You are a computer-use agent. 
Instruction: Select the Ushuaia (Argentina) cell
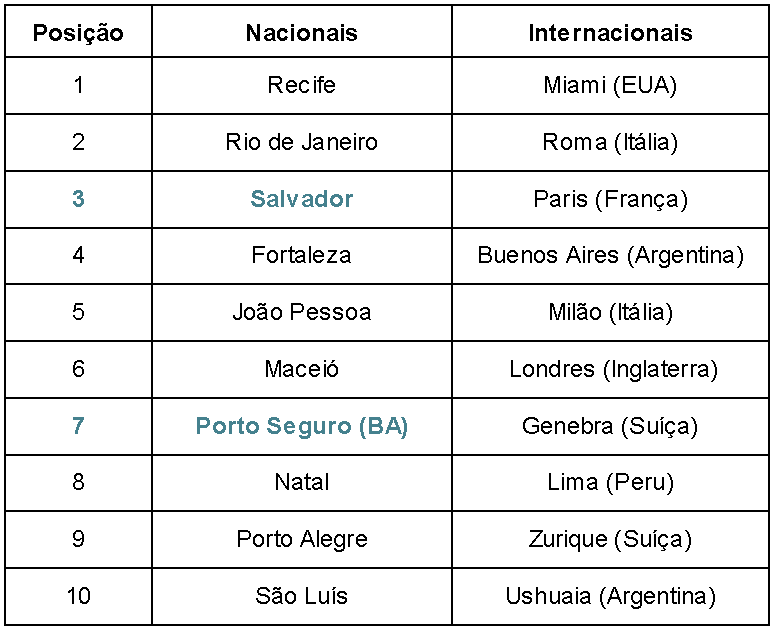[610, 597]
